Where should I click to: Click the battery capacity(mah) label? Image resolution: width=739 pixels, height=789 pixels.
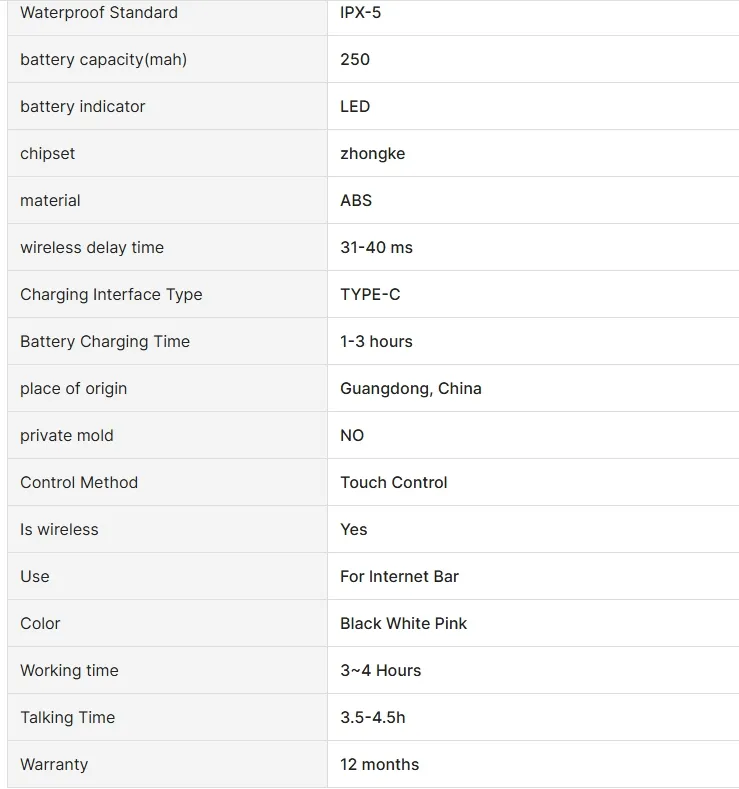pos(104,59)
